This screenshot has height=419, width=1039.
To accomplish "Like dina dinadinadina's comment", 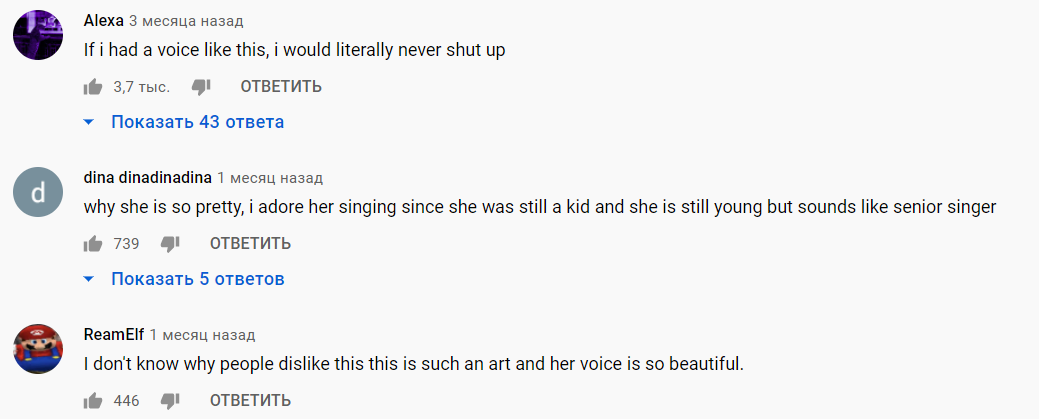I will coord(94,244).
